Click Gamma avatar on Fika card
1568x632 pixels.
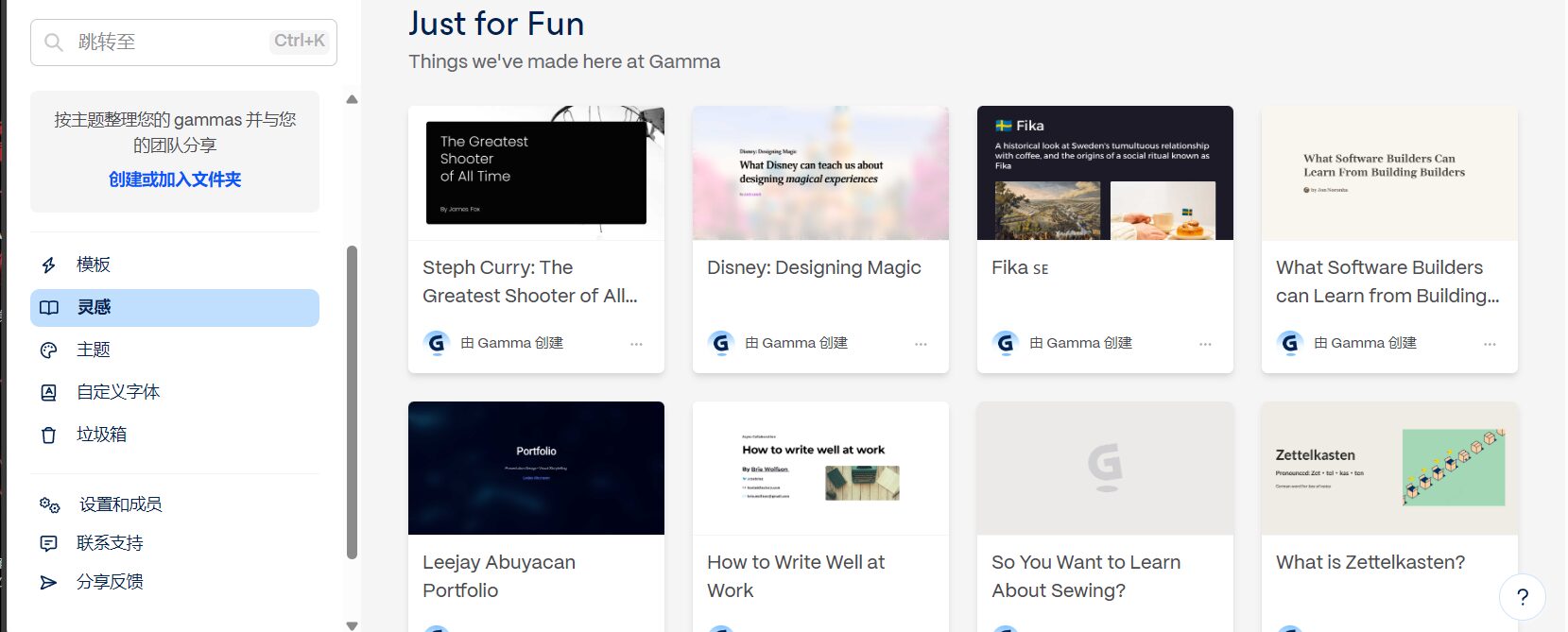[1006, 343]
